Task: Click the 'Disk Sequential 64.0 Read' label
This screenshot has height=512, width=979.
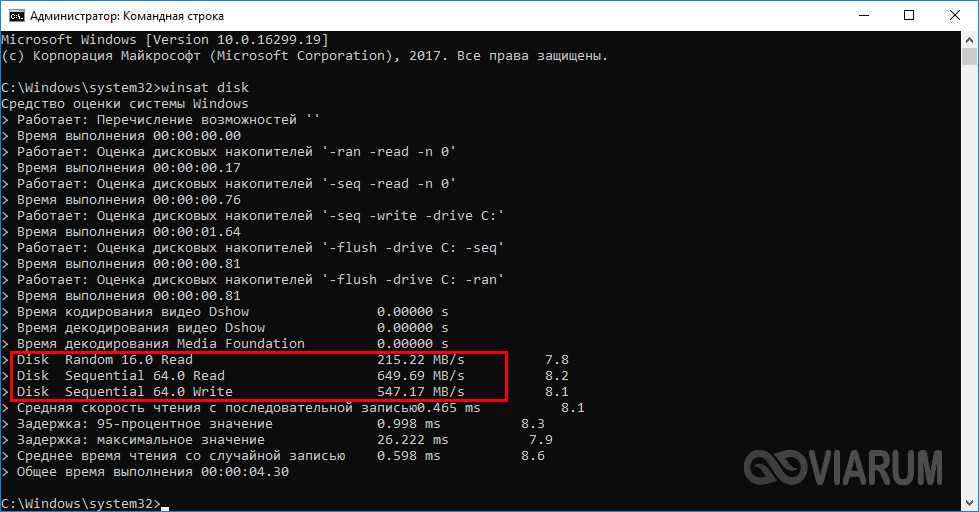Action: coord(121,376)
